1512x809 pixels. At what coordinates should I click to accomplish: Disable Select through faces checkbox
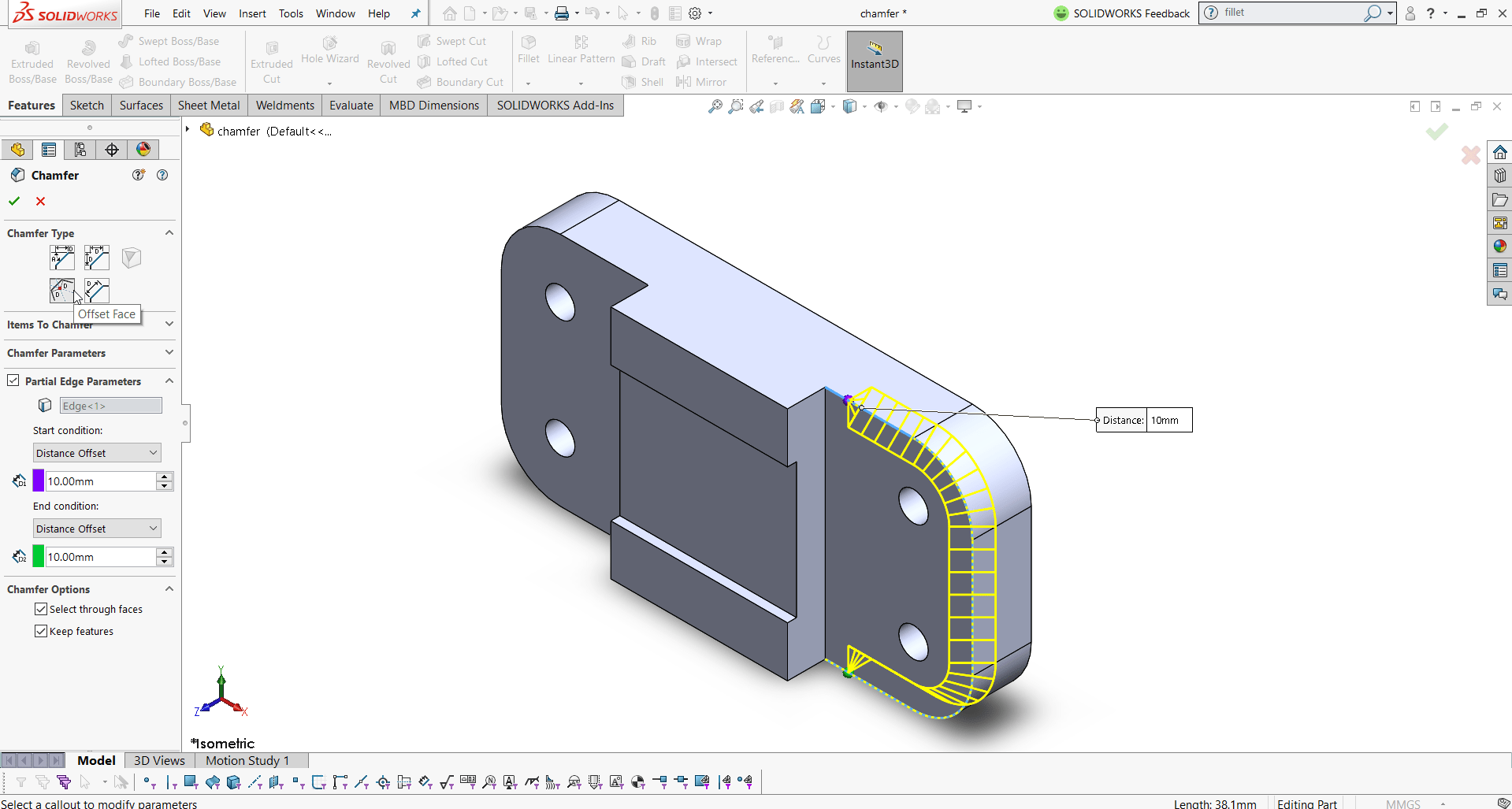click(41, 609)
